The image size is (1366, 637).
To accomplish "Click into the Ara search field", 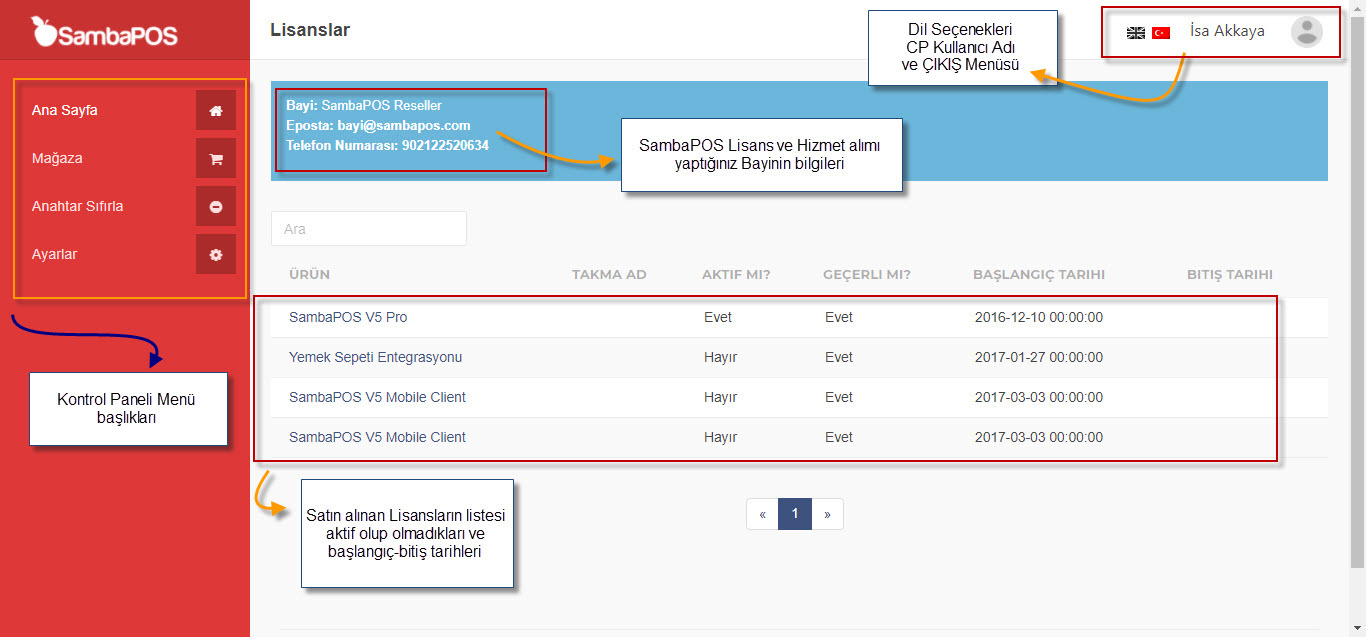I will [x=369, y=228].
